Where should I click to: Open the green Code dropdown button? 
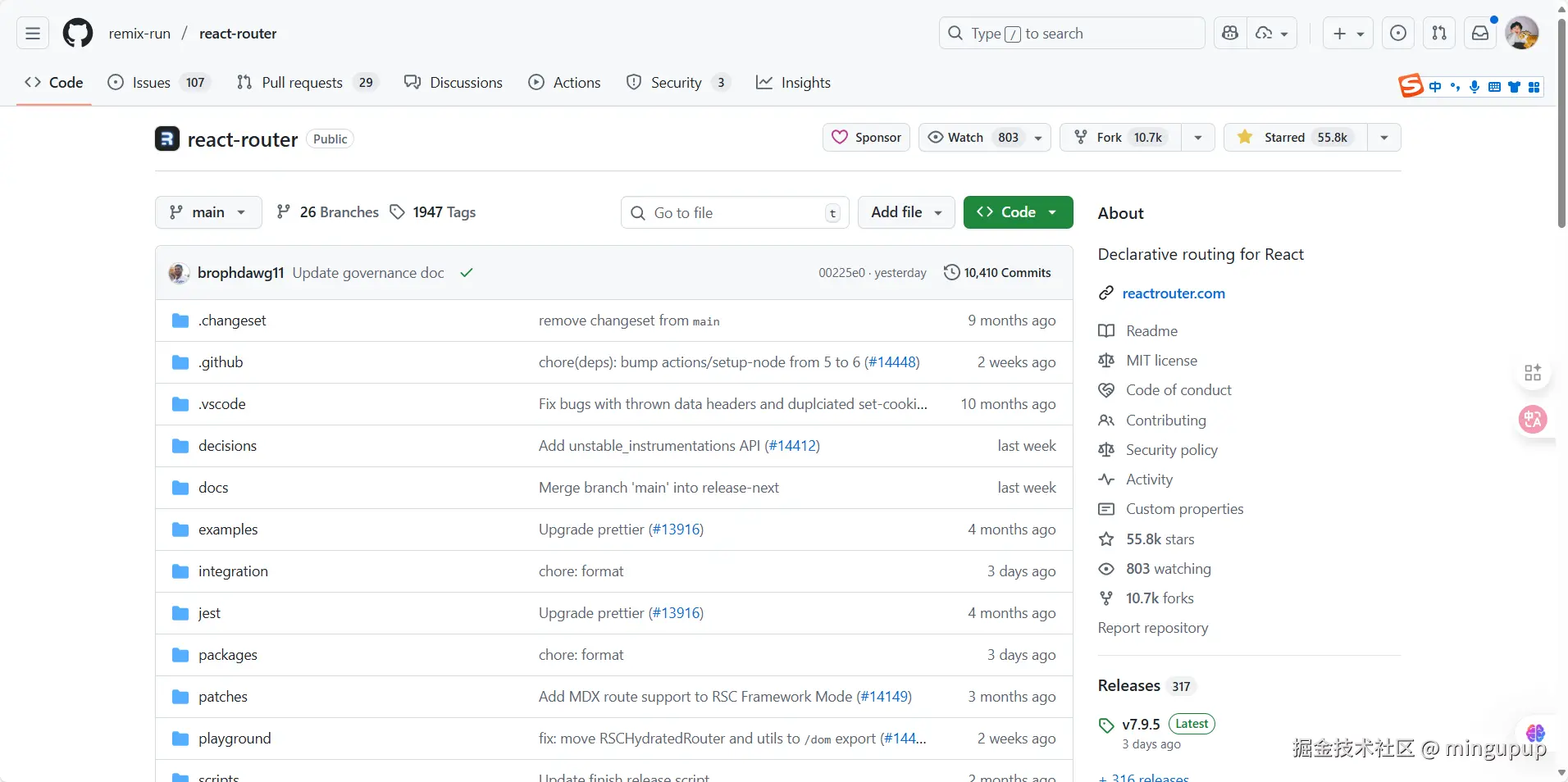pyautogui.click(x=1018, y=212)
